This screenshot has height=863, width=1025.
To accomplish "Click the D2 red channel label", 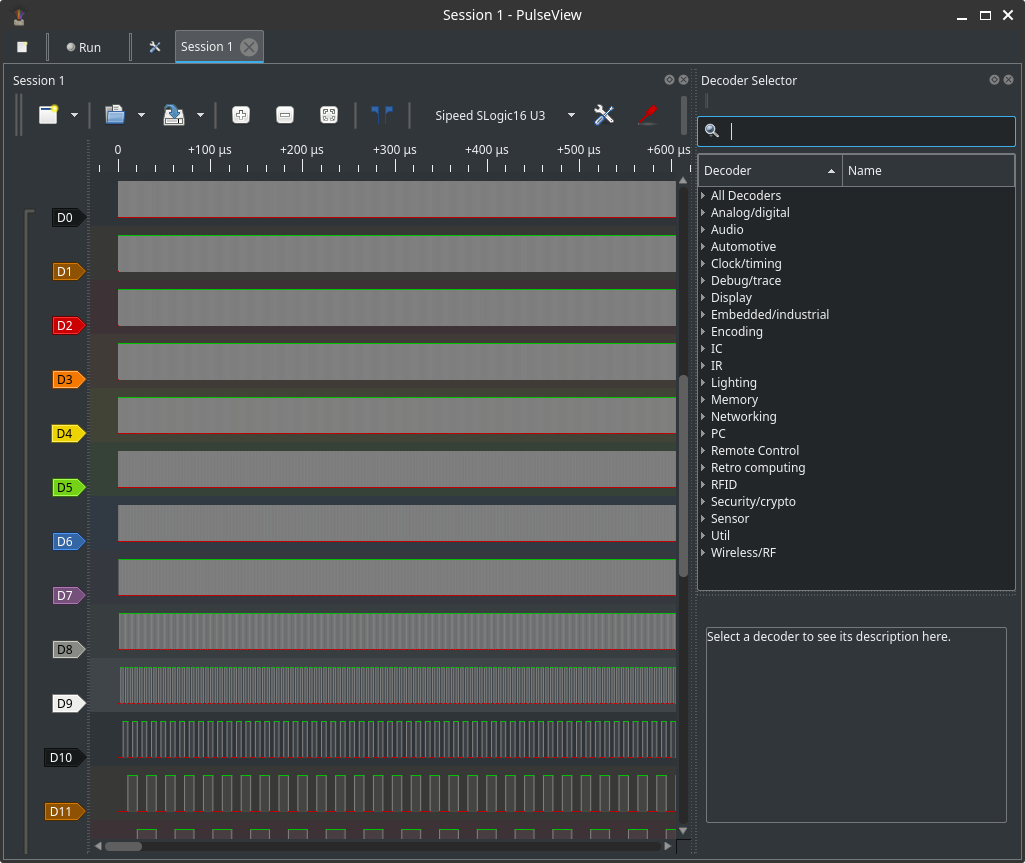I will 66,326.
